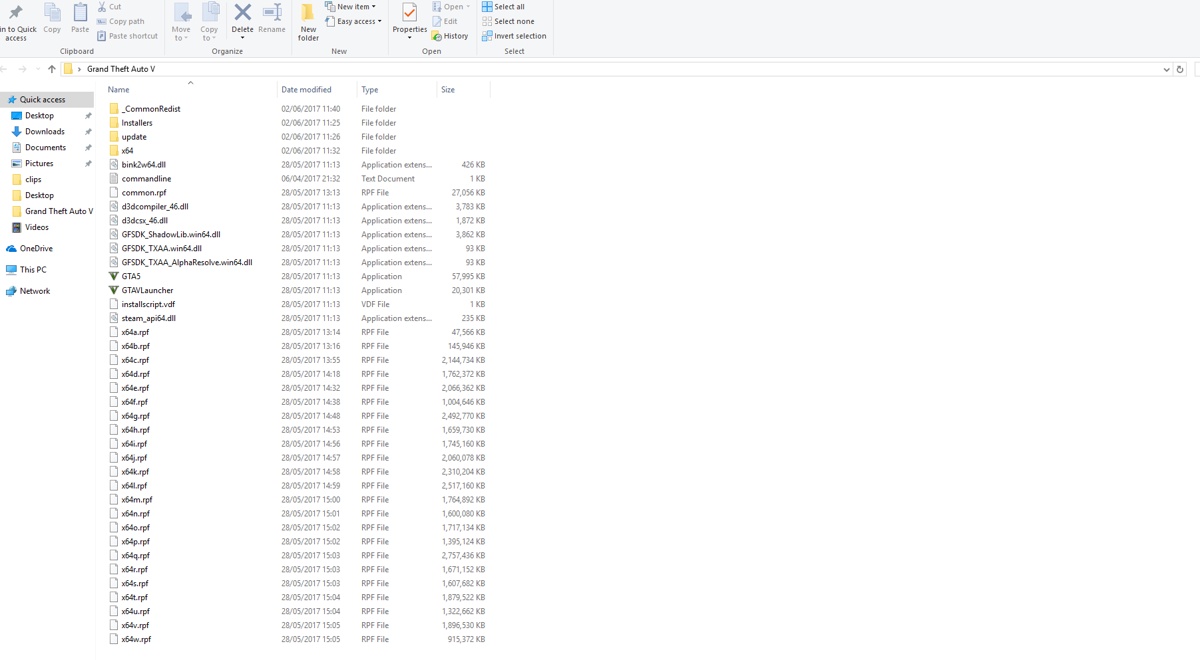1200x660 pixels.
Task: Open the Move to dropdown
Action: click(x=181, y=33)
